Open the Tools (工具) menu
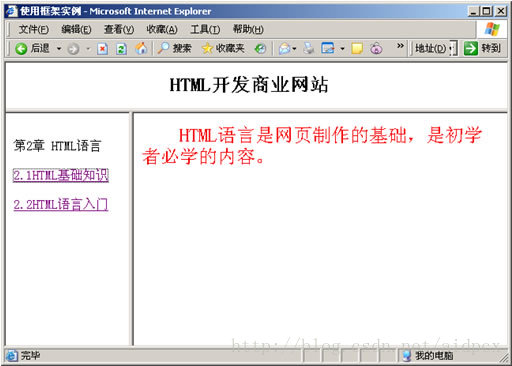This screenshot has height=366, width=512. click(205, 30)
